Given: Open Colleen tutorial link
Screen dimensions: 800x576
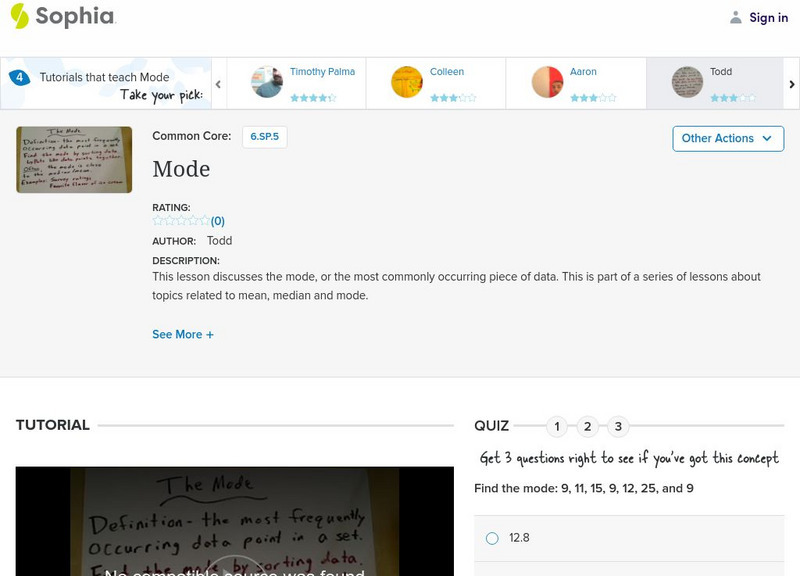Looking at the screenshot, I should [446, 72].
